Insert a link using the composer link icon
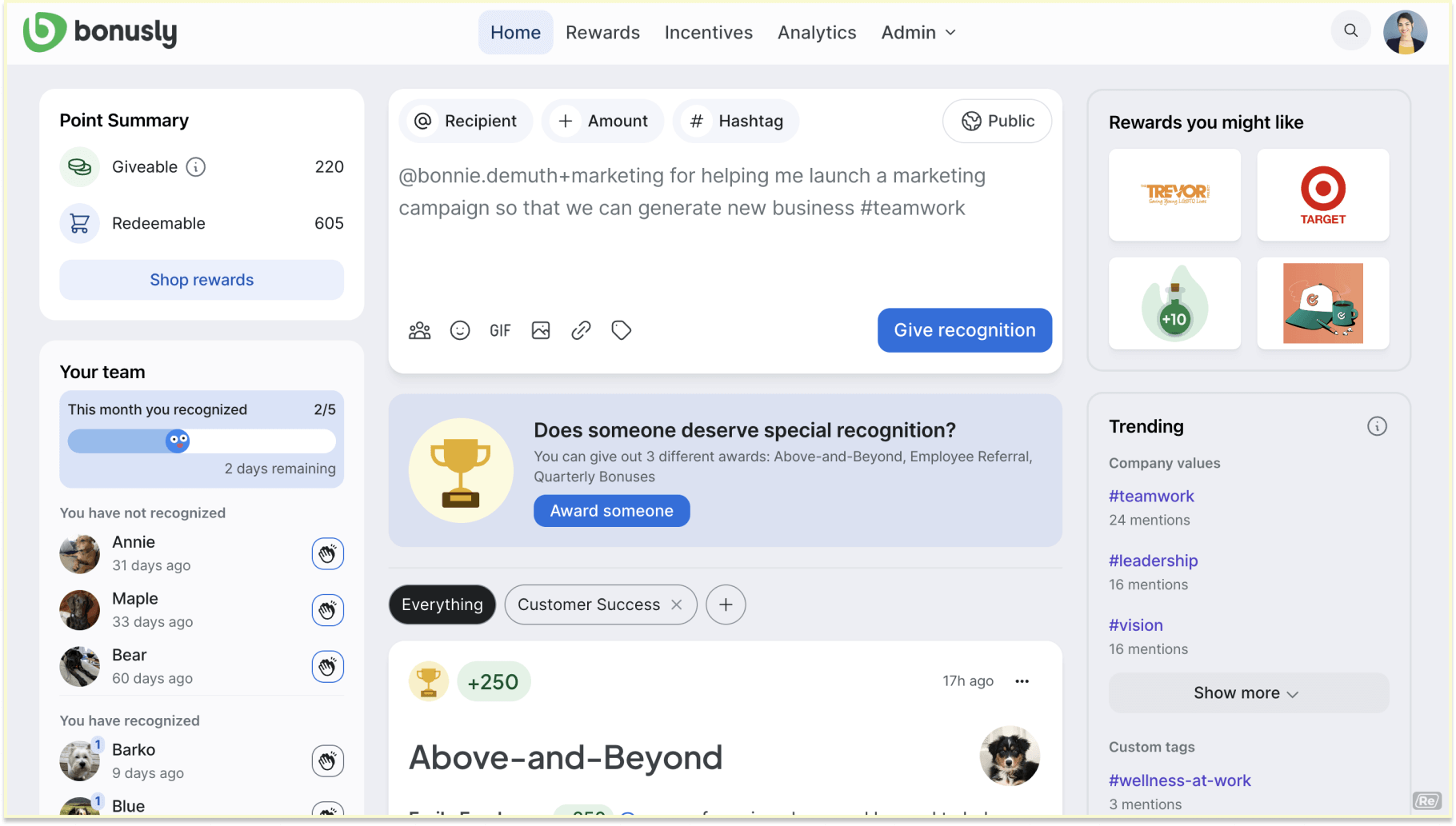This screenshot has height=826, width=1456. (581, 329)
